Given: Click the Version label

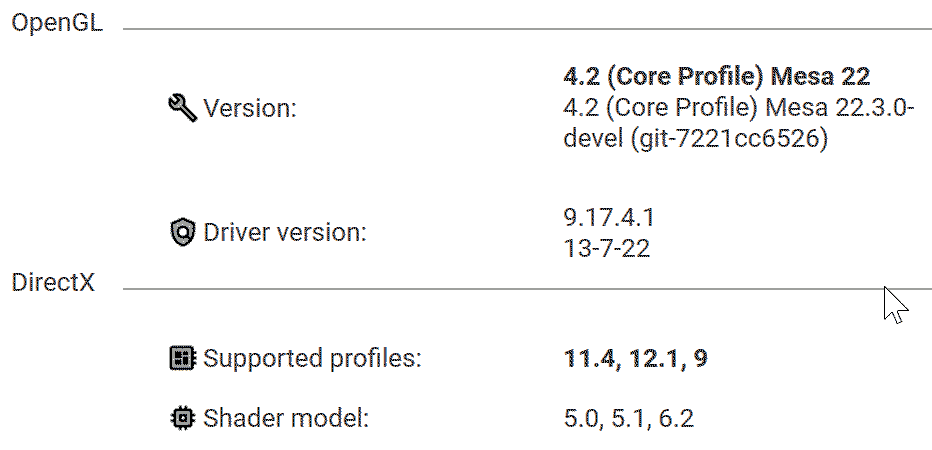Looking at the screenshot, I should [x=250, y=108].
